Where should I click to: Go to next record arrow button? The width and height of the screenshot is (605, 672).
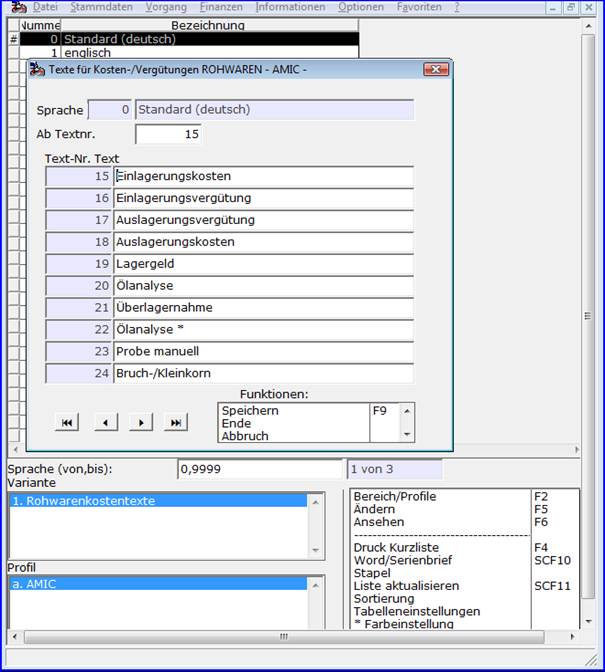[x=141, y=423]
